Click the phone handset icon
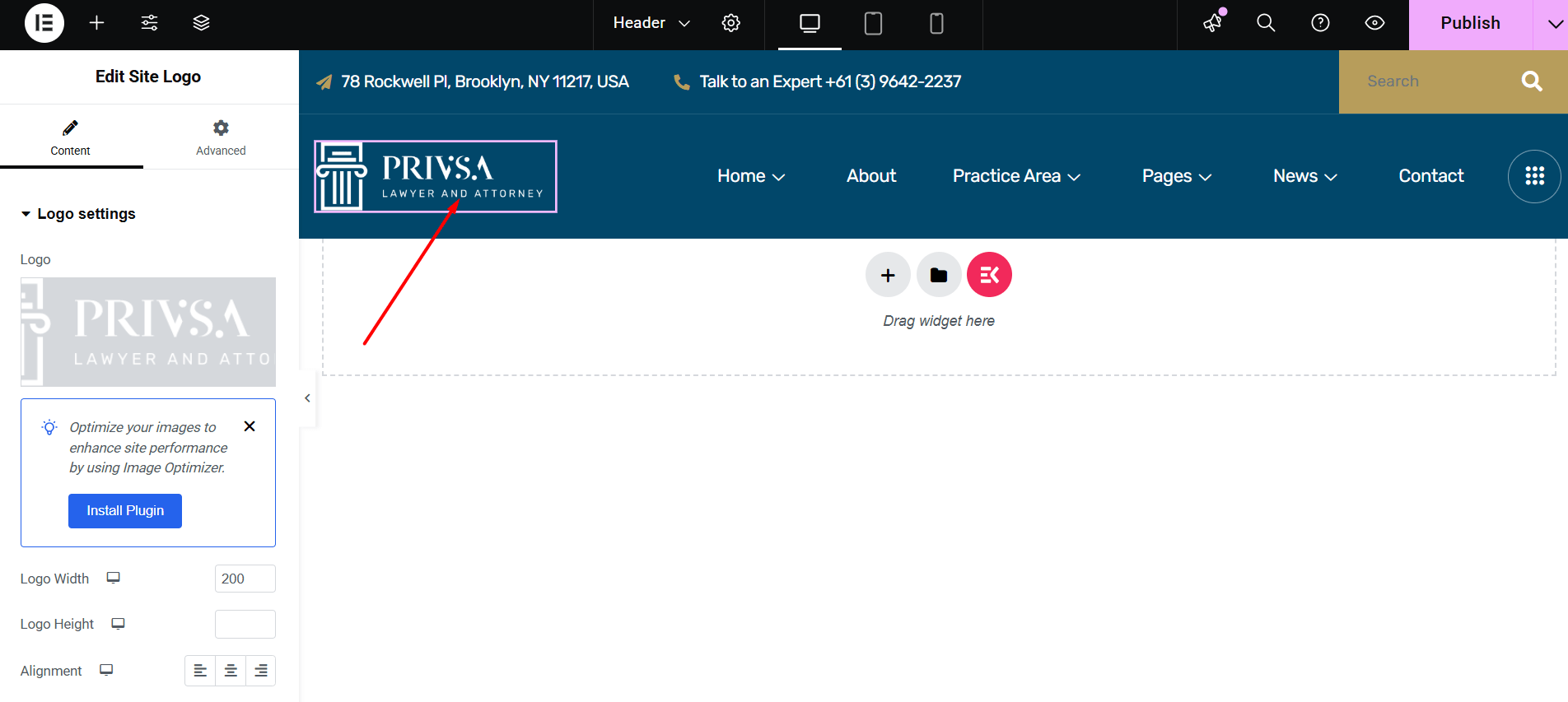The image size is (1568, 702). [682, 81]
